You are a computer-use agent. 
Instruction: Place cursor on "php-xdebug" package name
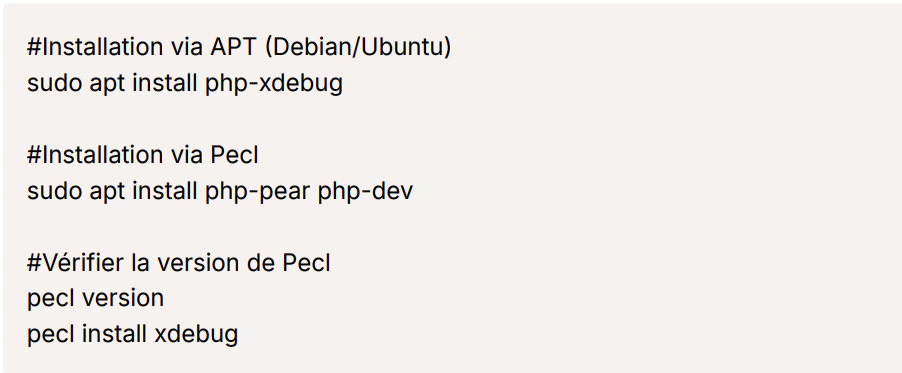pyautogui.click(x=274, y=84)
